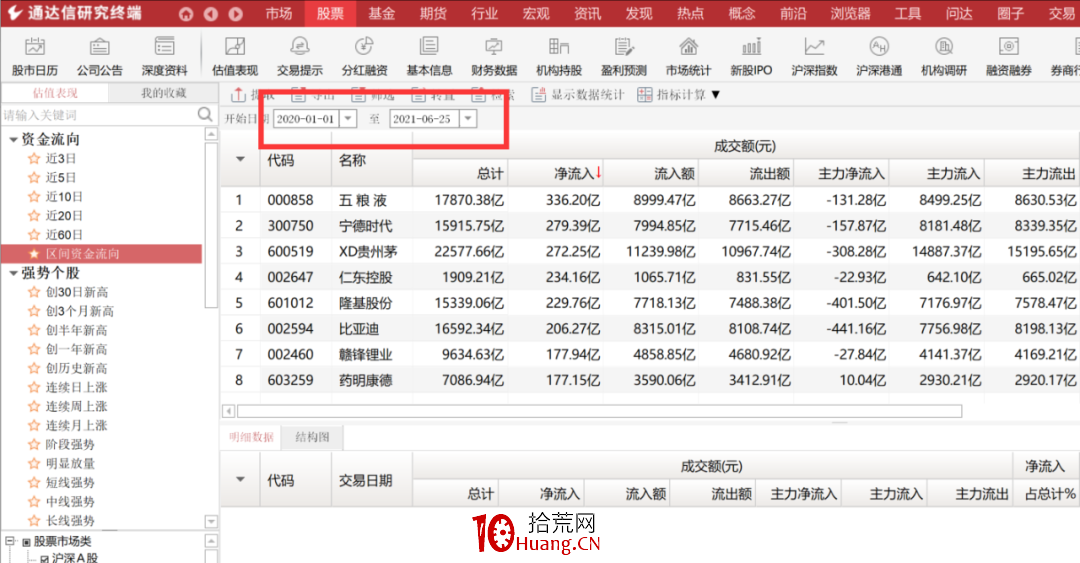The width and height of the screenshot is (1080, 563).
Task: Click 显示数据统计 show statistics
Action: click(x=578, y=95)
